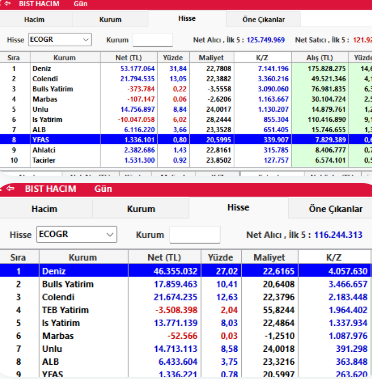
Task: Select Marbas row in lower table
Action: (x=185, y=336)
